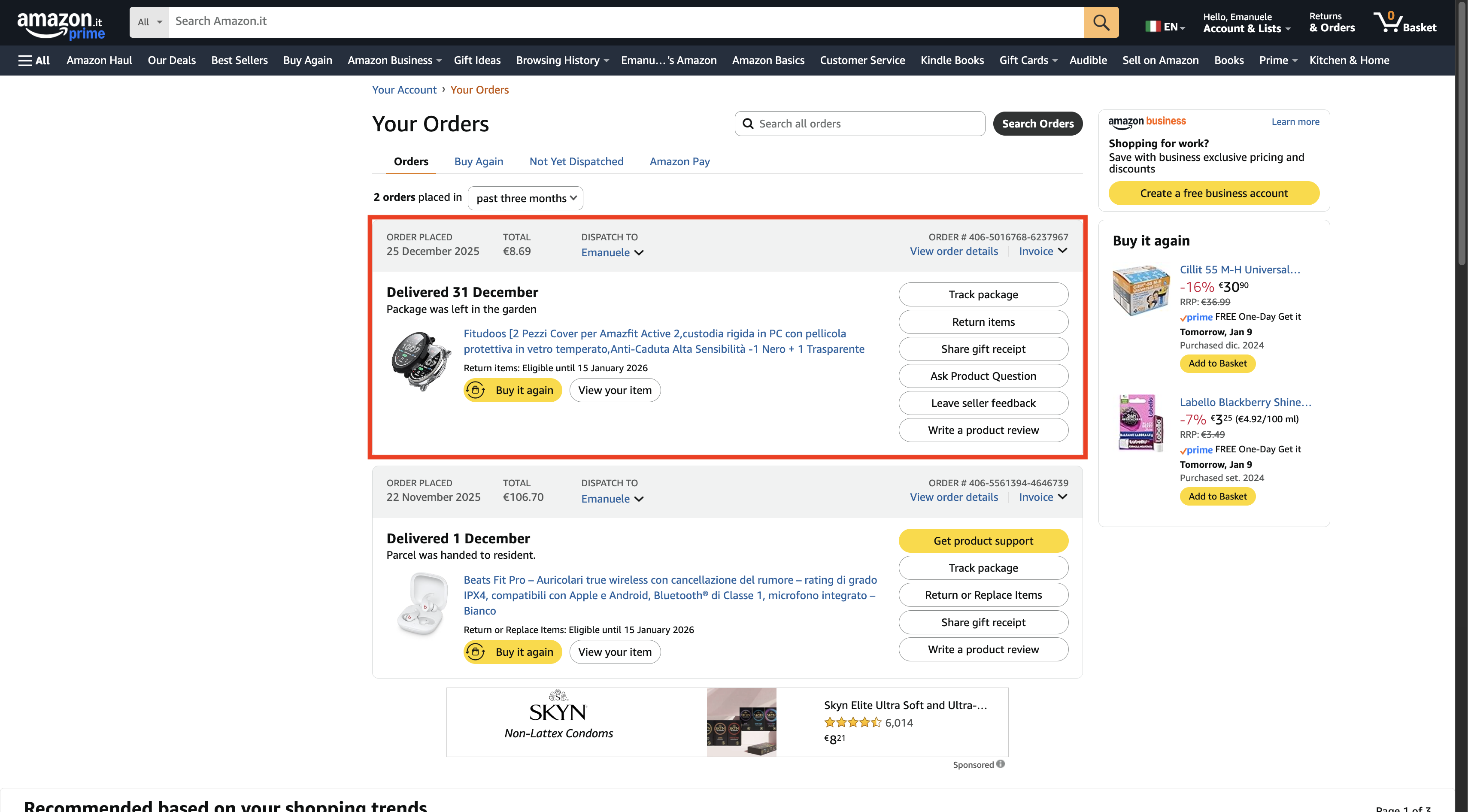1468x812 pixels.
Task: Expand Invoice dropdown for December order
Action: 1043,251
